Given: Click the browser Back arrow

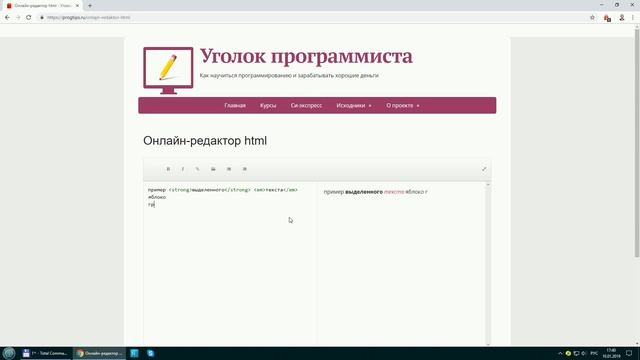Looking at the screenshot, I should pos(7,18).
